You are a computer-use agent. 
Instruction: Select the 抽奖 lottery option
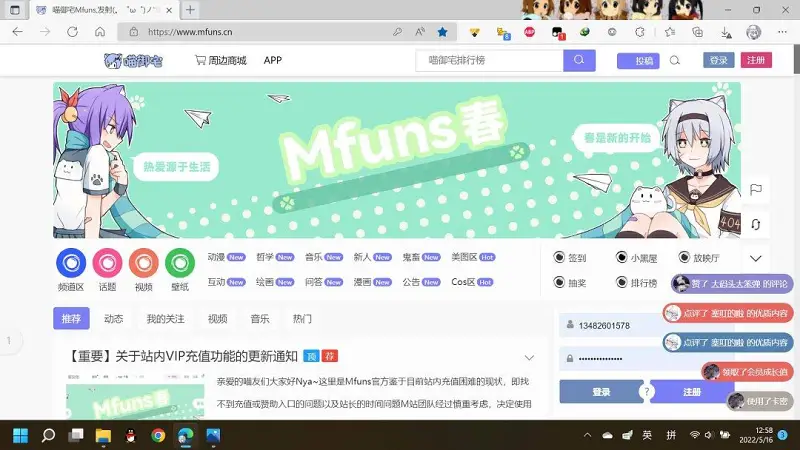(x=570, y=283)
